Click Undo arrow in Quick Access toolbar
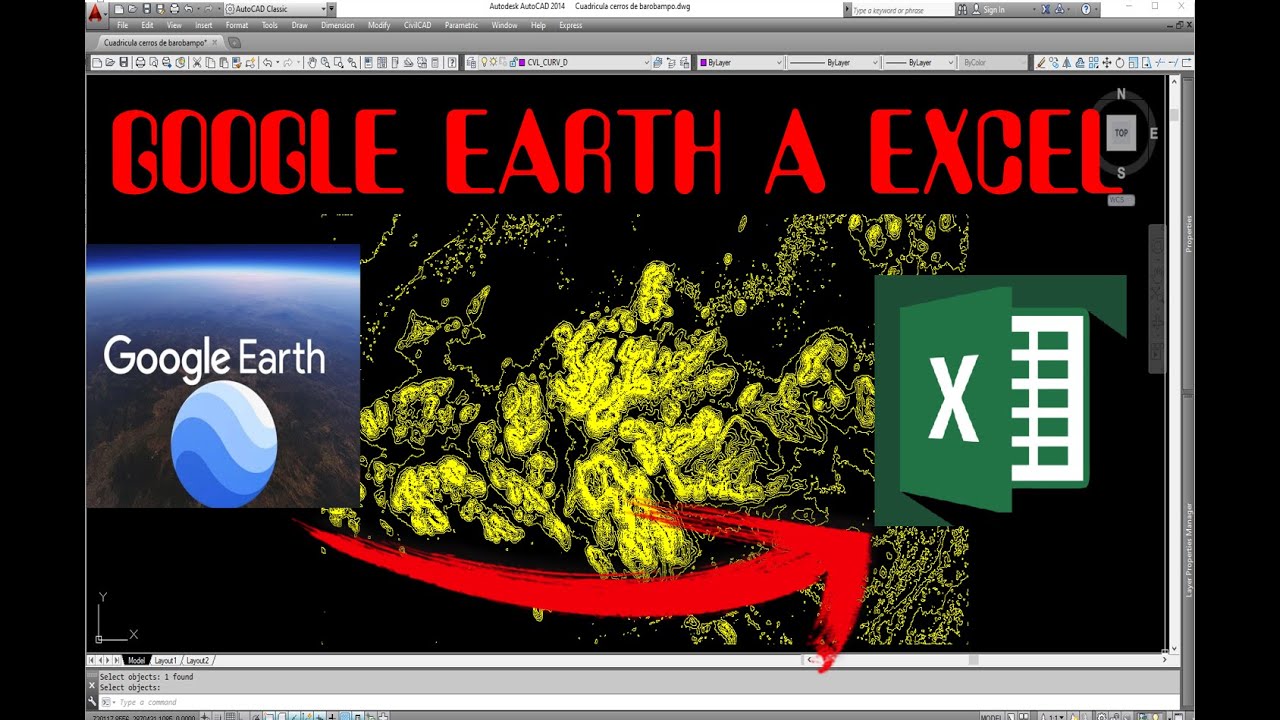The height and width of the screenshot is (720, 1280). coord(188,9)
